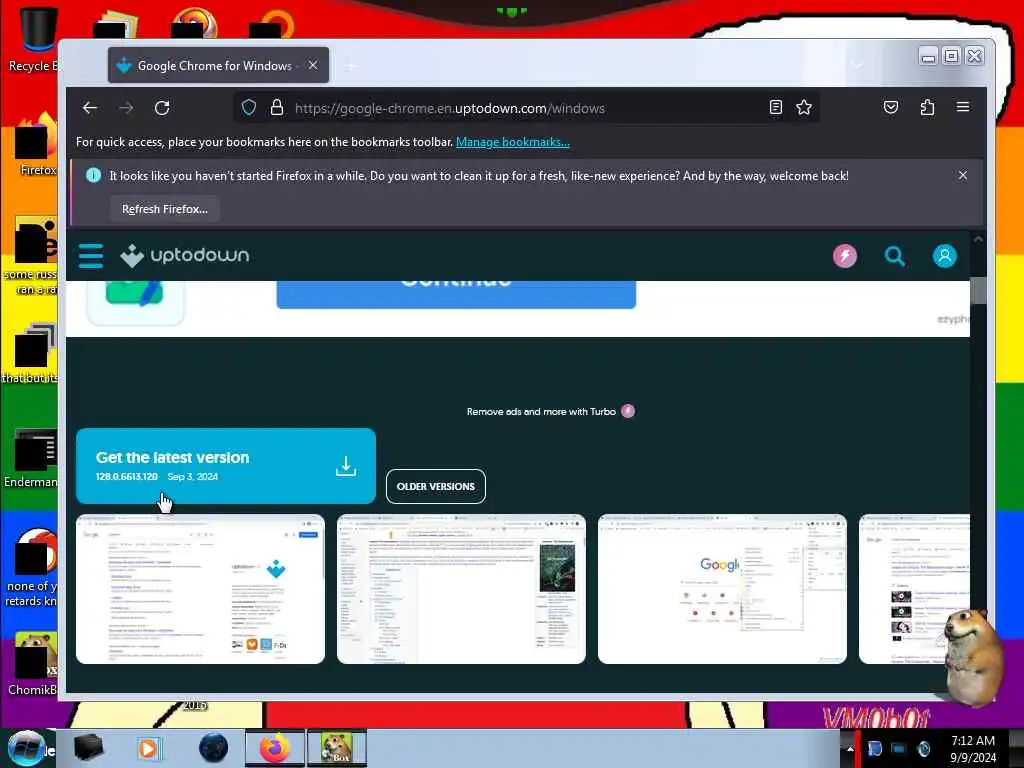
Task: Click scrollbar up arrow
Action: click(x=978, y=239)
